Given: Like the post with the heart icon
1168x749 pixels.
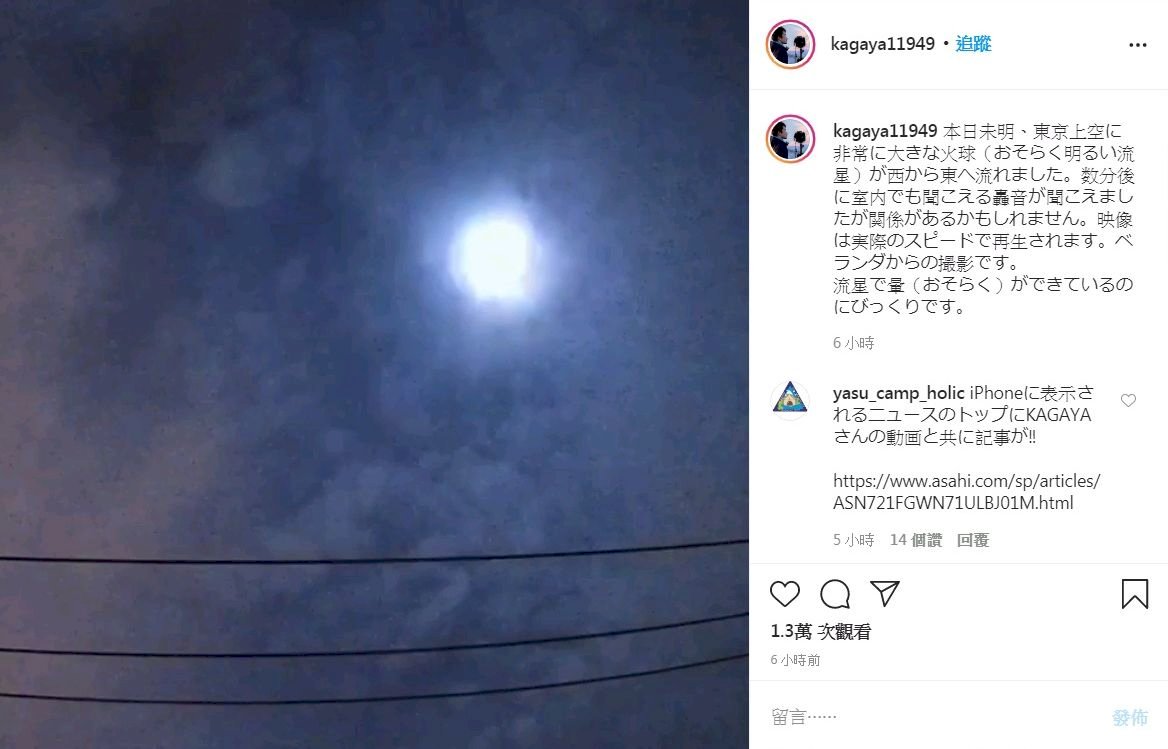Looking at the screenshot, I should [x=784, y=593].
